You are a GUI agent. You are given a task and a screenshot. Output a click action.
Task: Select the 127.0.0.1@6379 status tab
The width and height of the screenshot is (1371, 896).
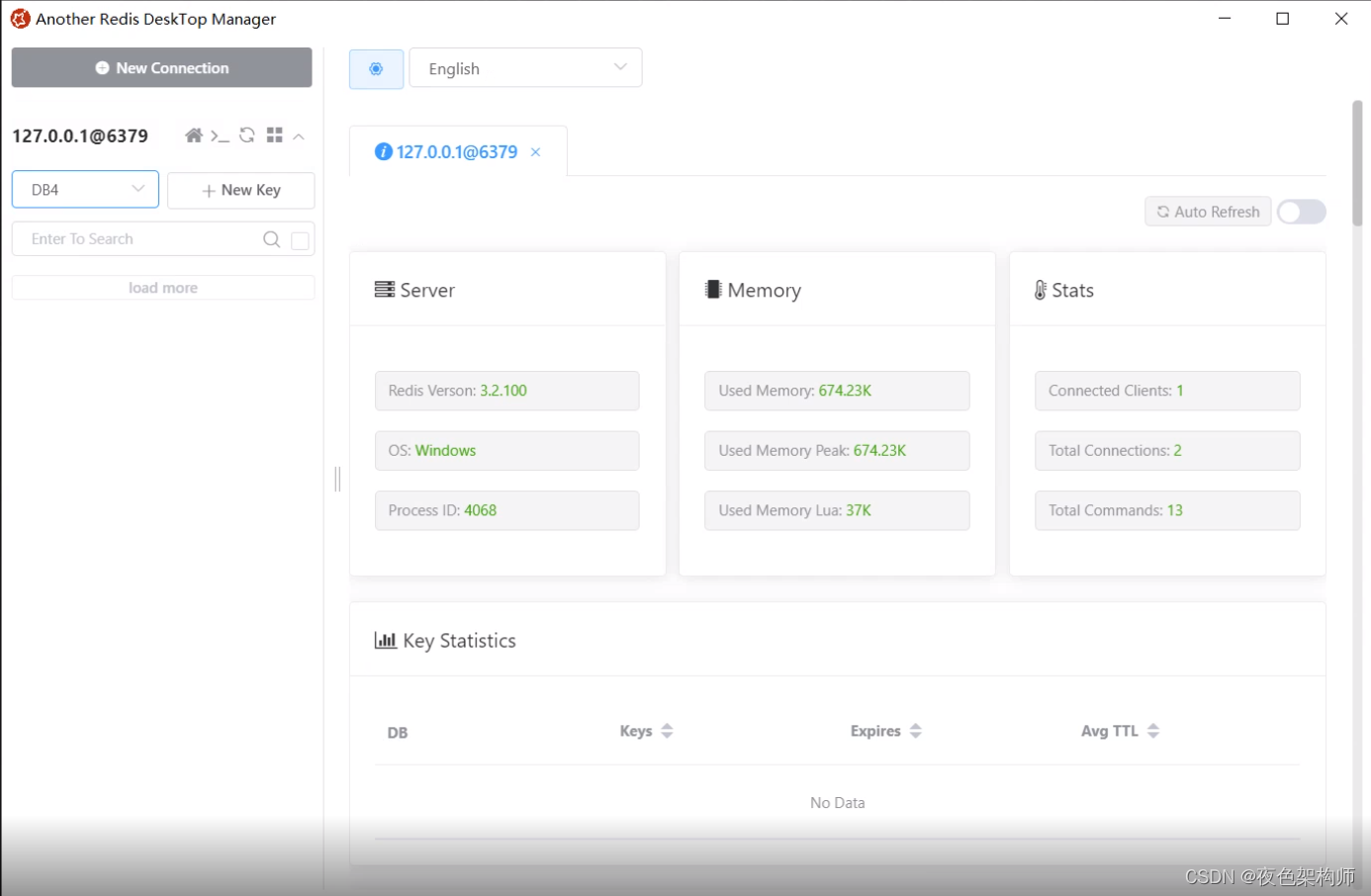[457, 152]
